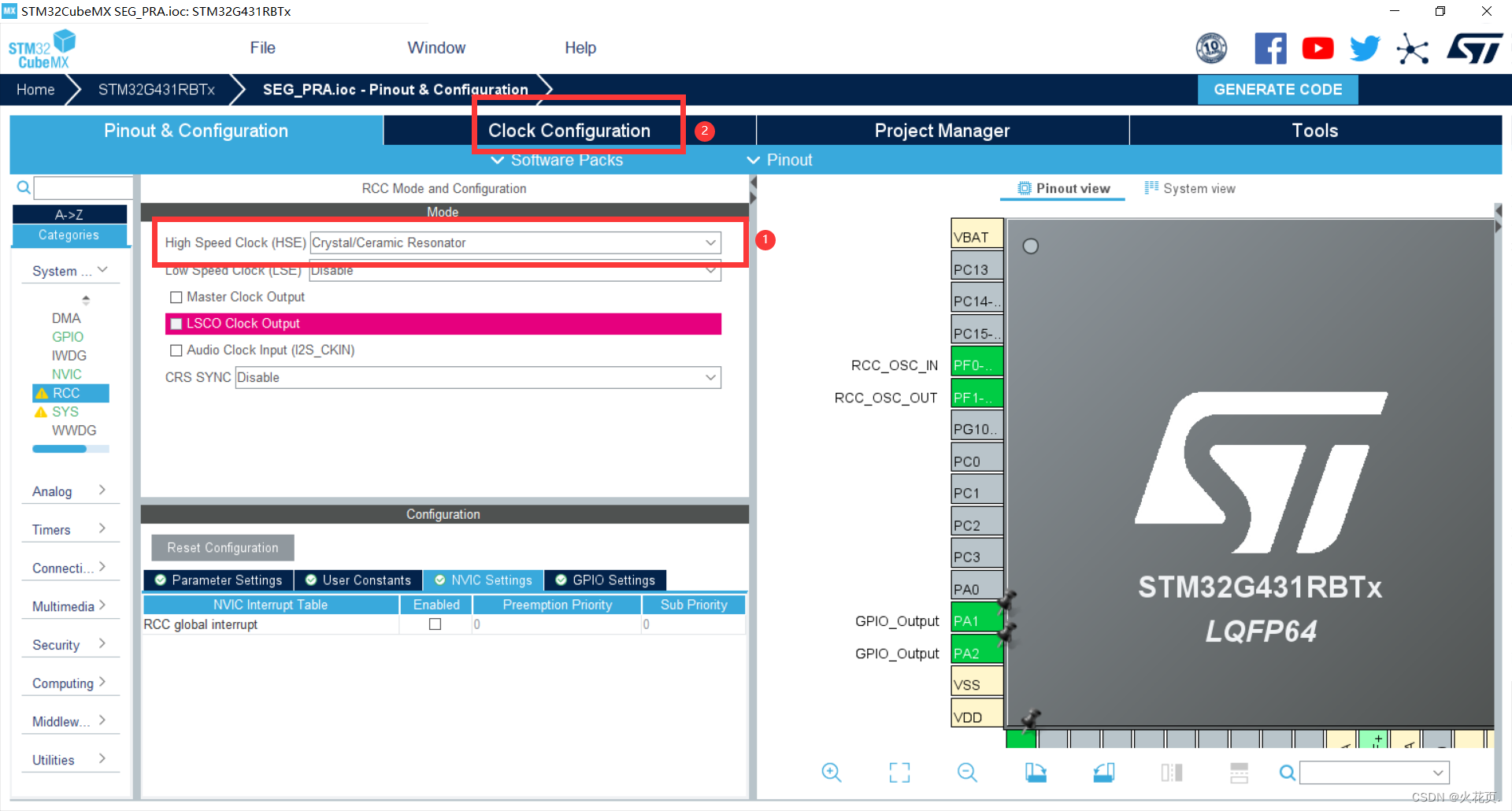Expand the Timers category
This screenshot has height=811, width=1512.
[69, 530]
